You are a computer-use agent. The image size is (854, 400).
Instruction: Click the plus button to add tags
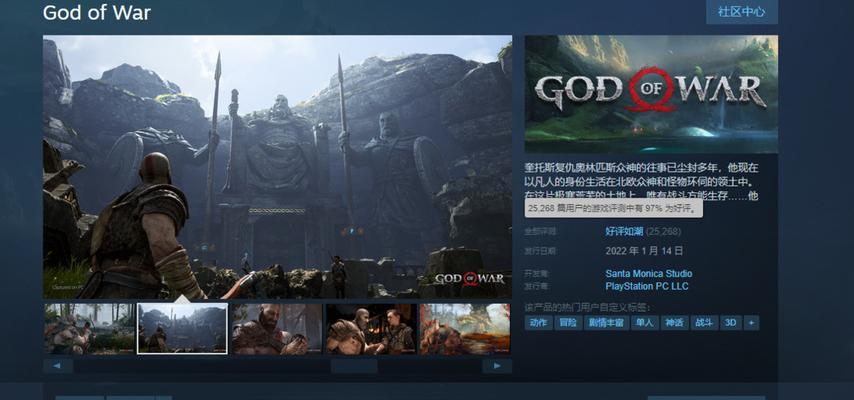[x=751, y=323]
